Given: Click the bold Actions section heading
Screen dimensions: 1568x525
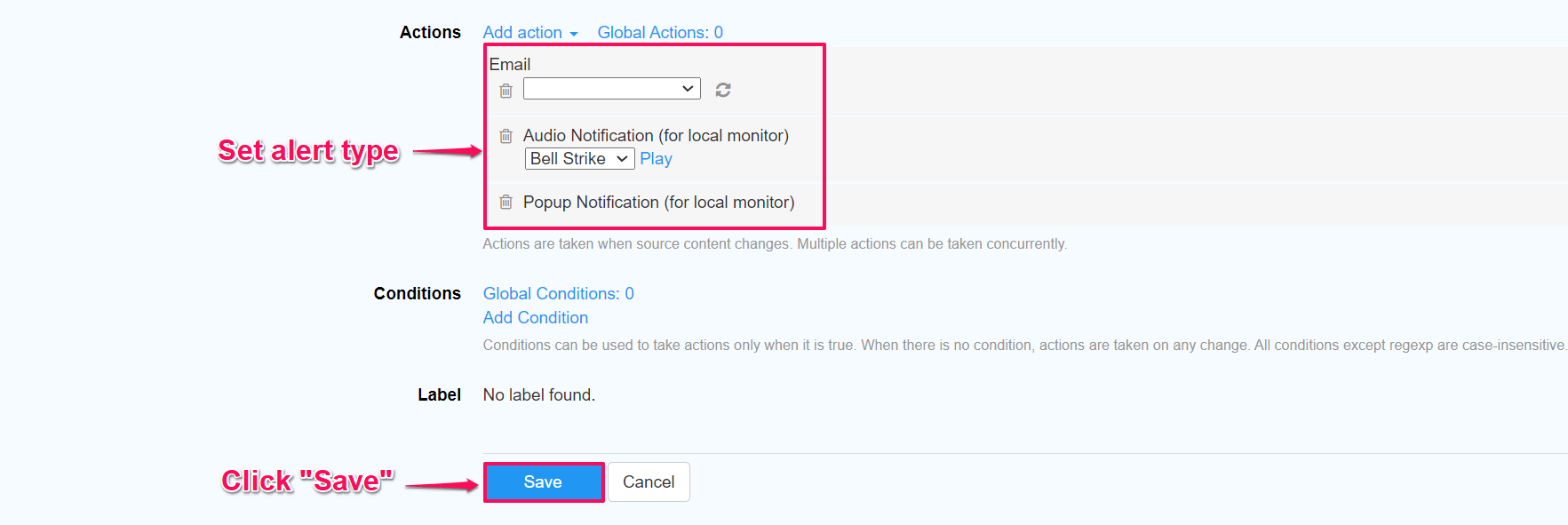Looking at the screenshot, I should pos(430,33).
